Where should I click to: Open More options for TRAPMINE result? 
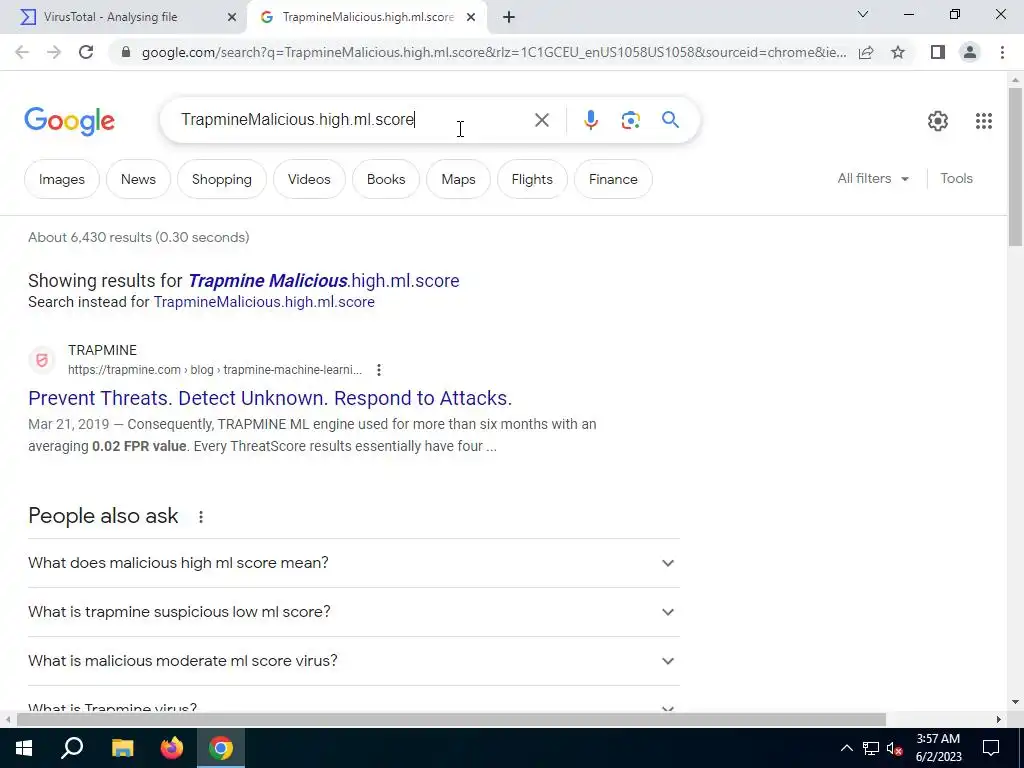379,370
